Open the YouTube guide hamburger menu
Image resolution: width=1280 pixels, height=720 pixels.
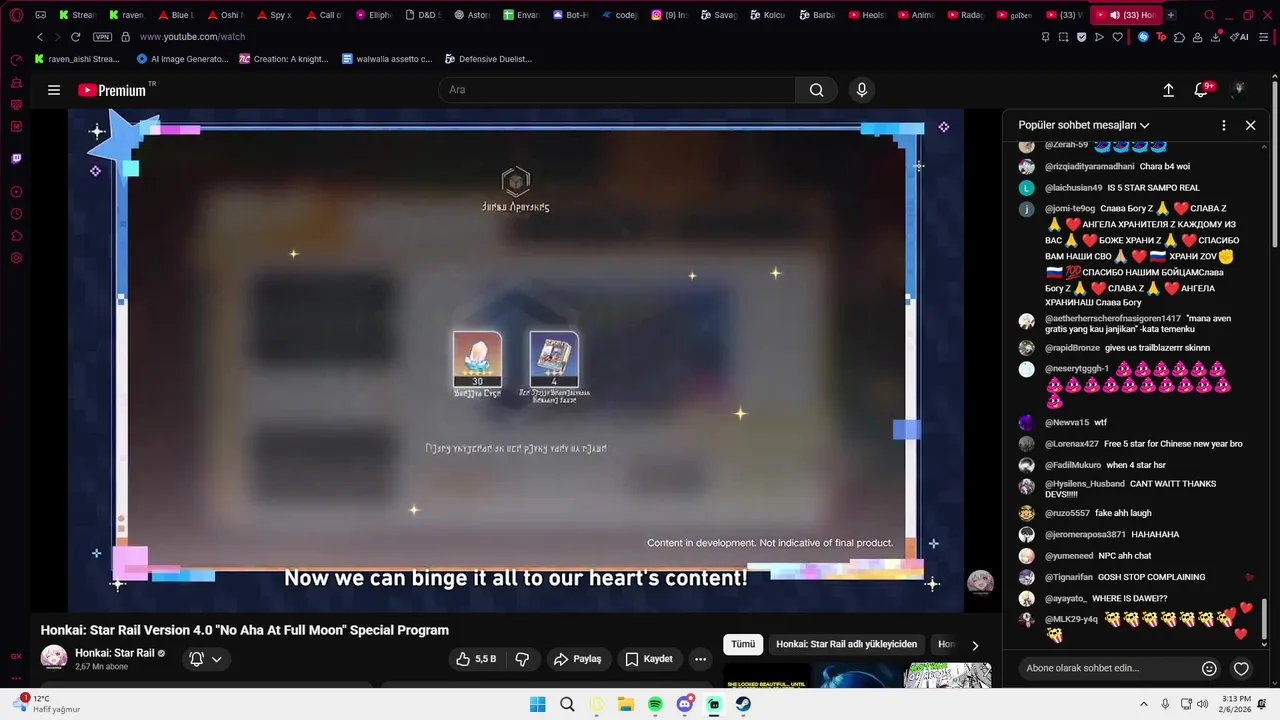click(x=54, y=90)
